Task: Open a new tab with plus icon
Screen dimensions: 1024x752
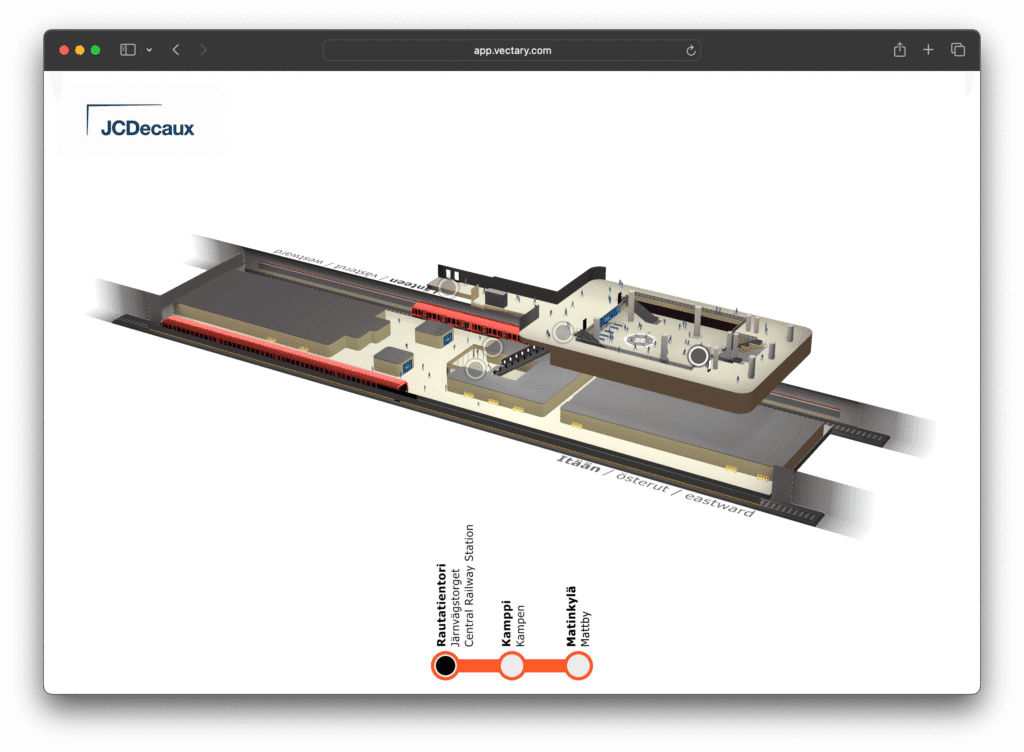Action: point(928,50)
